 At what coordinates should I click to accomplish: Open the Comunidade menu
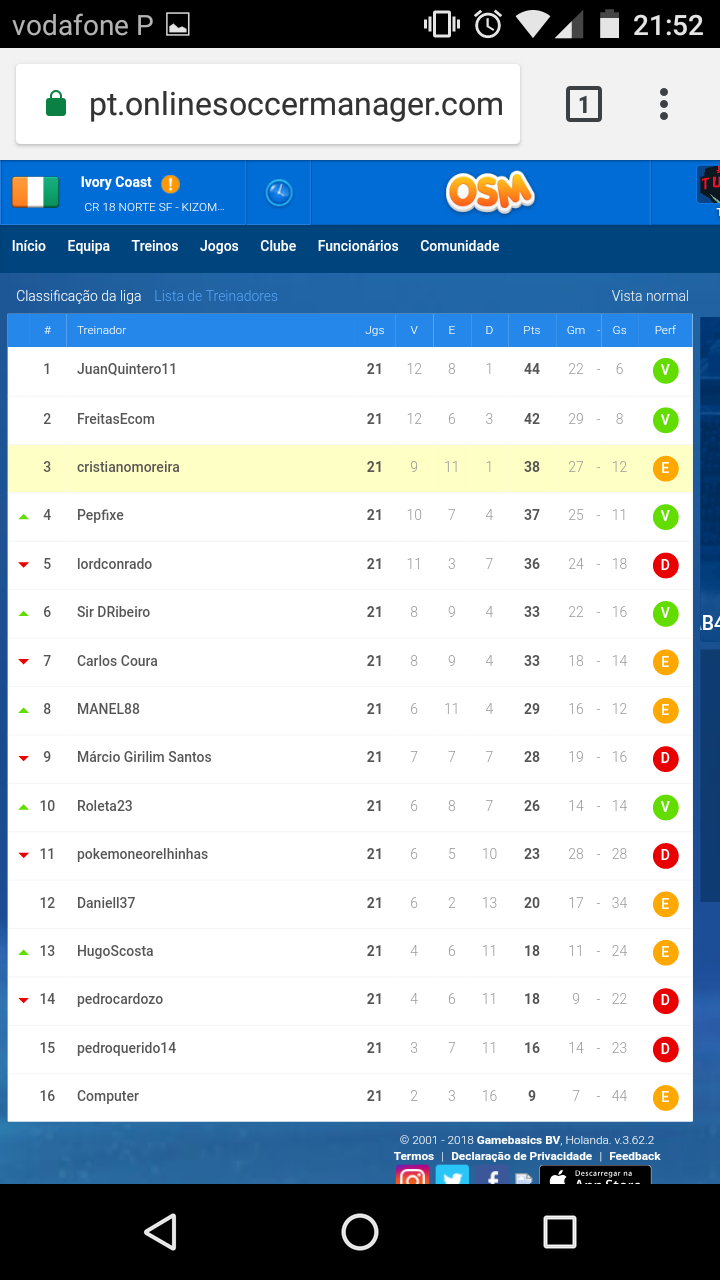click(460, 246)
